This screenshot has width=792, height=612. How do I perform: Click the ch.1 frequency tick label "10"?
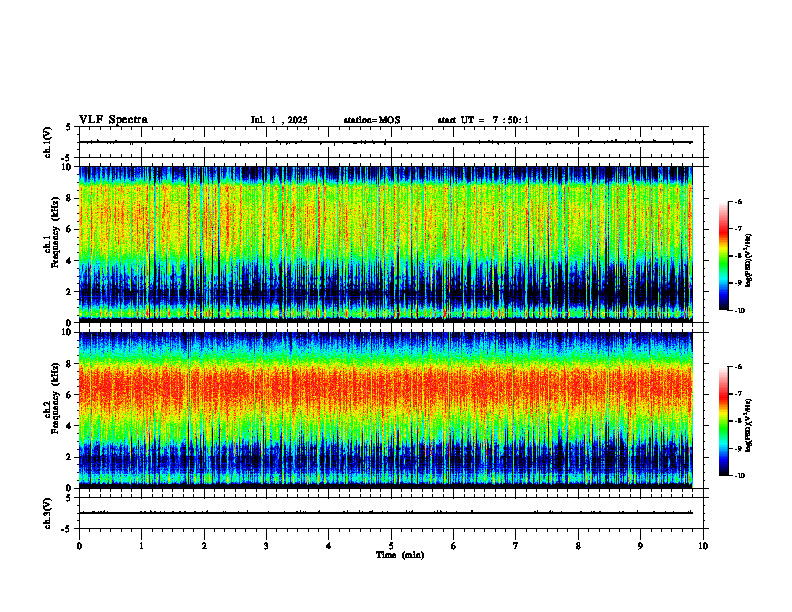68,167
